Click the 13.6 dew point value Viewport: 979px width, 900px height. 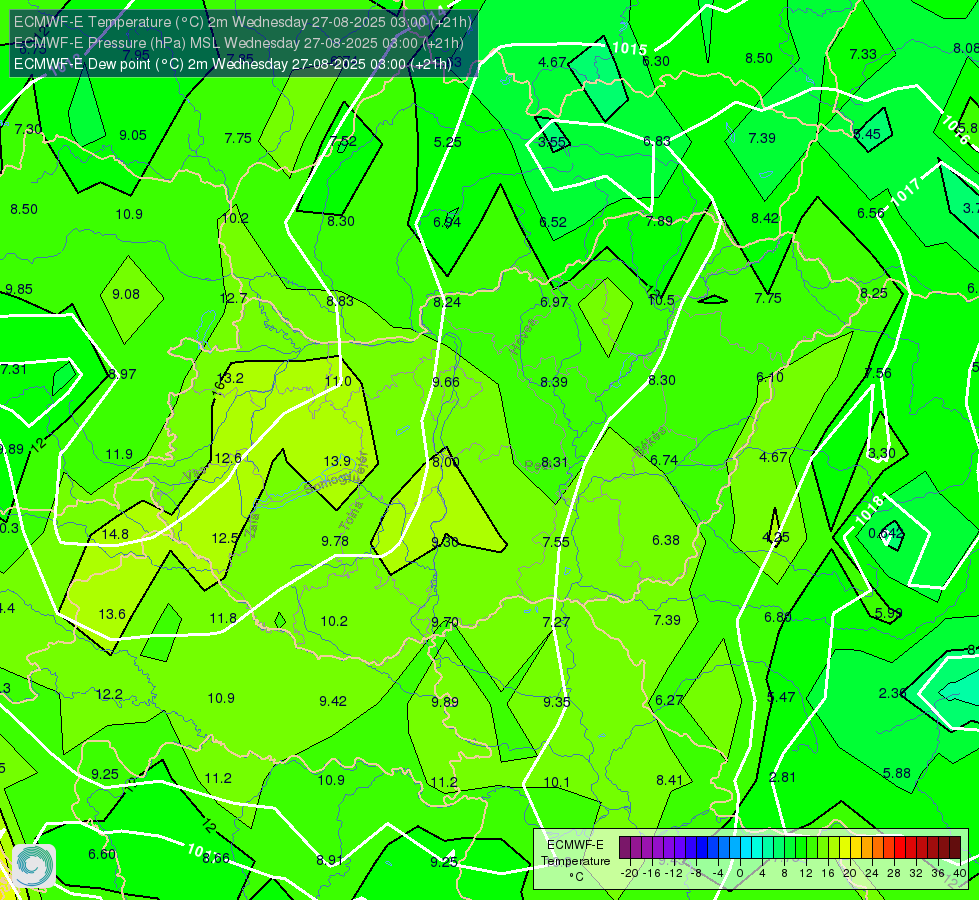point(112,614)
